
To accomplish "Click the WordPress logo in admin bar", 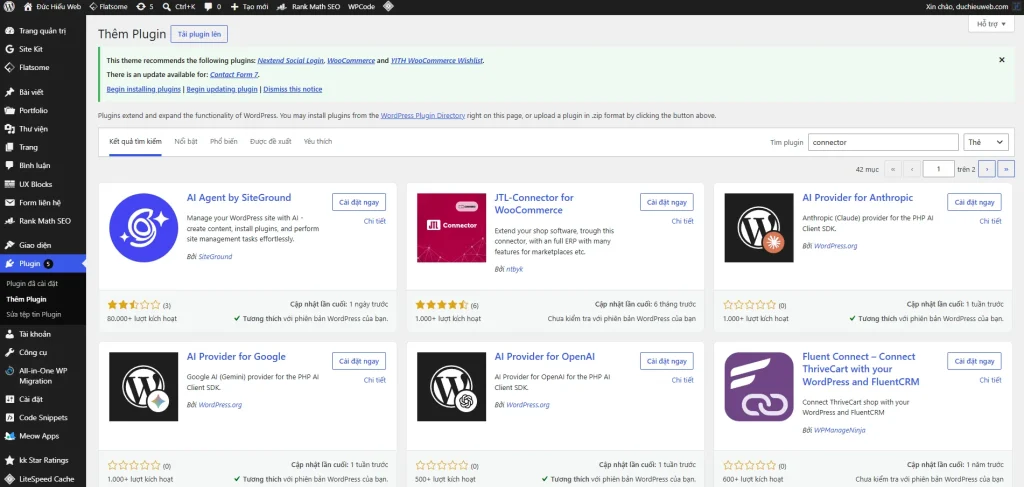I will click(8, 7).
